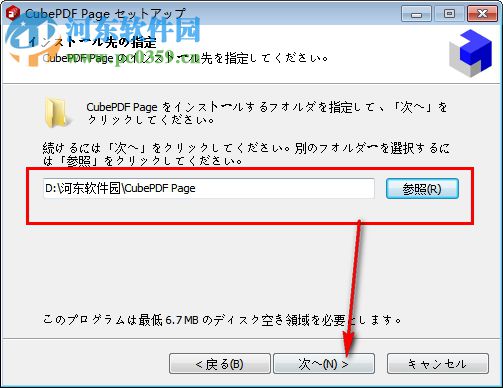
Task: Click the CubePDF cube logo icon
Action: pos(470,53)
